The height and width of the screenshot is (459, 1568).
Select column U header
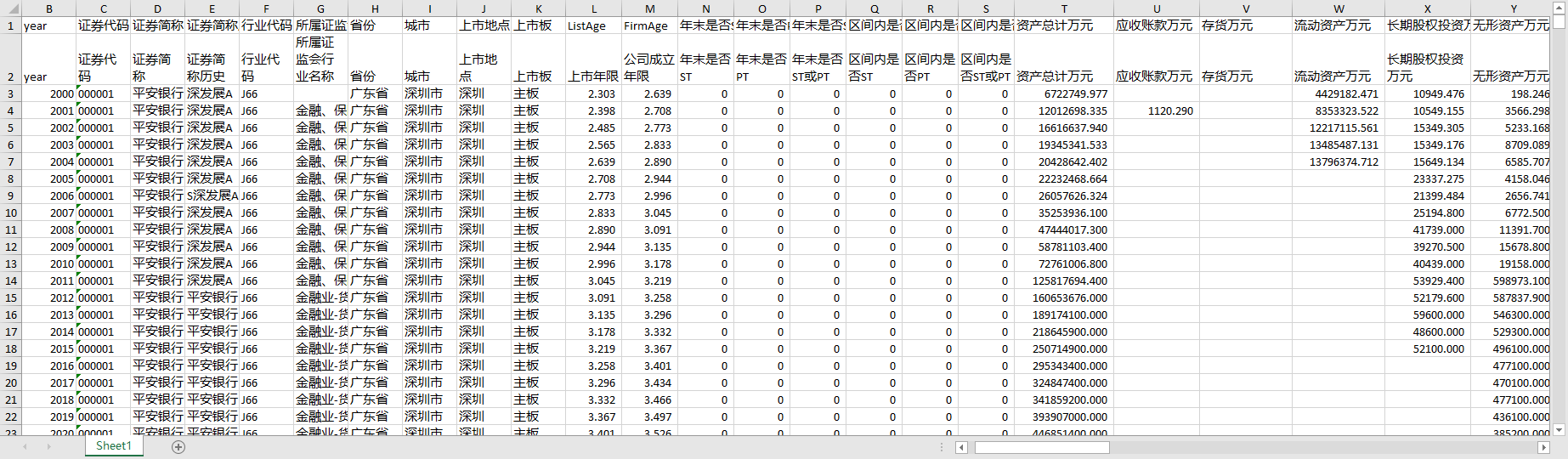click(x=1157, y=8)
